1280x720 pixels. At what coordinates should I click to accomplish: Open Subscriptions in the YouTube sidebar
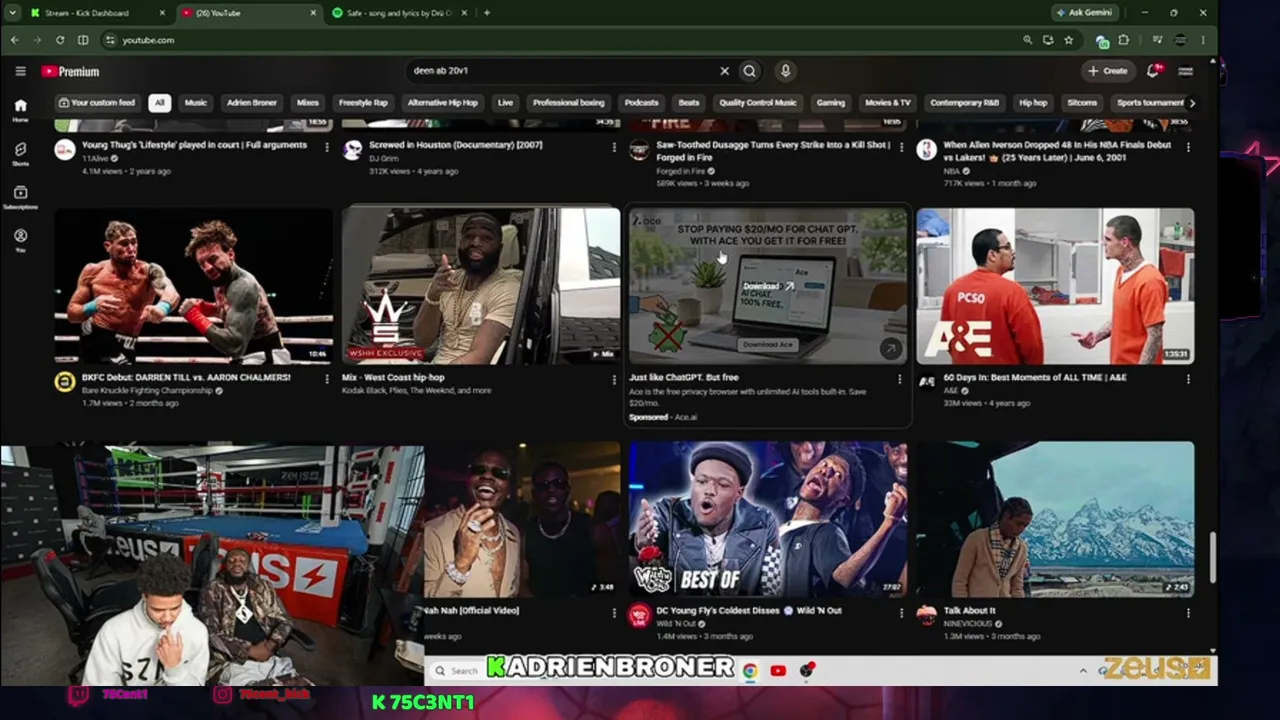(x=20, y=197)
